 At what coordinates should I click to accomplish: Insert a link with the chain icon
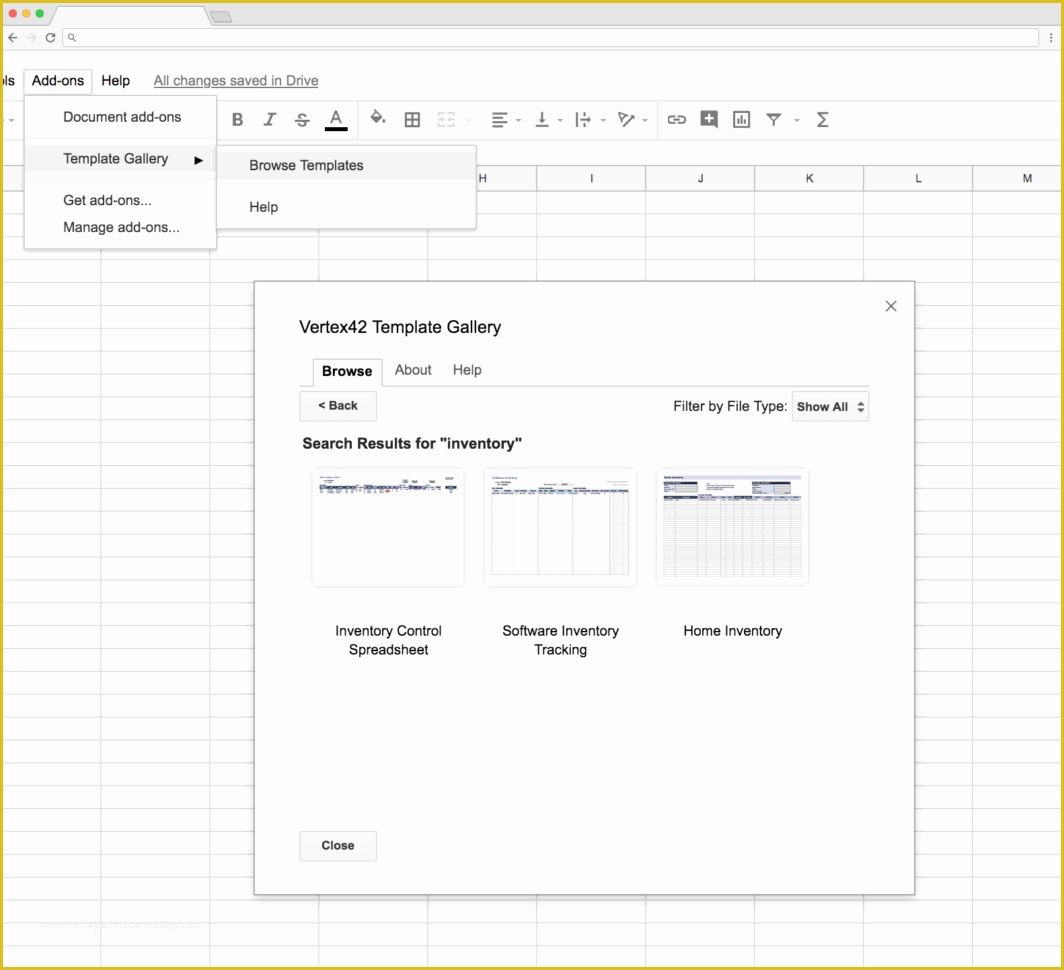click(676, 119)
